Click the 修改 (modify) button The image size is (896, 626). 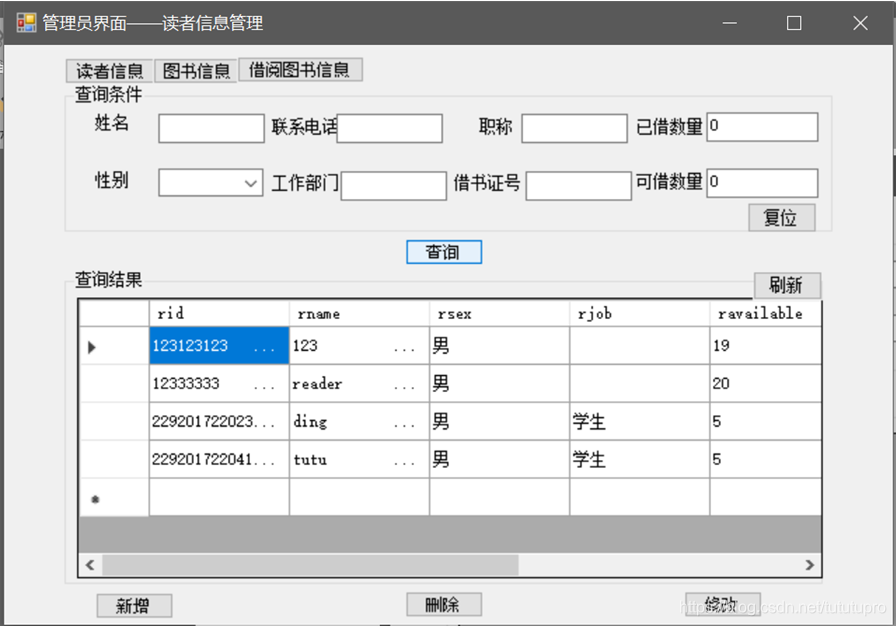(722, 605)
